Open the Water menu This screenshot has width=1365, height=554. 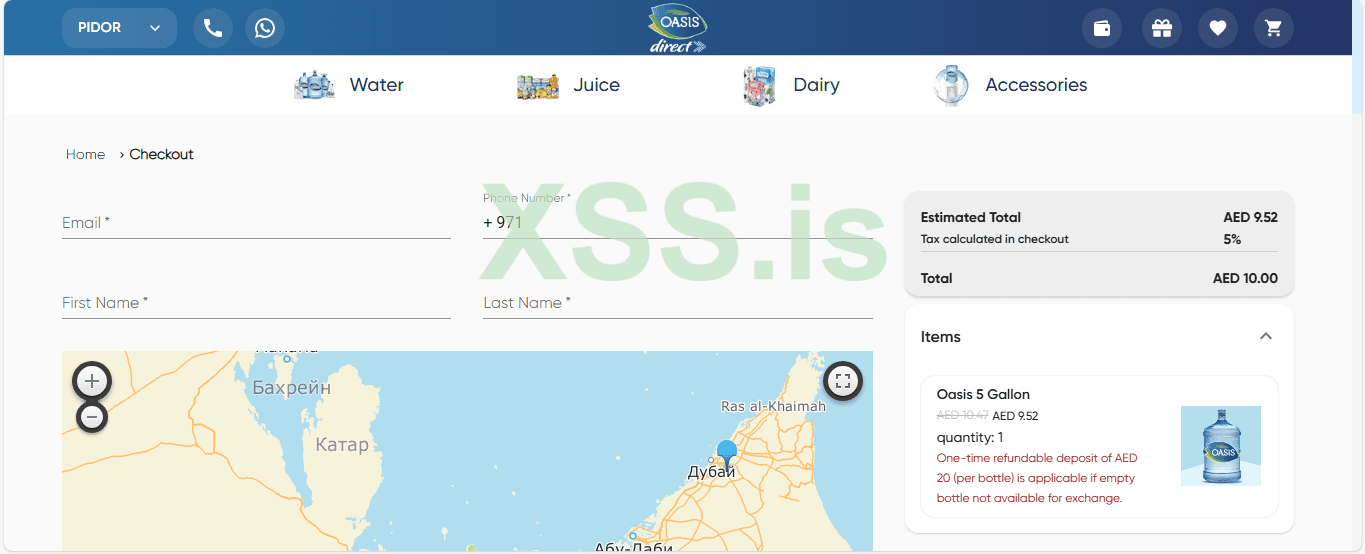click(x=377, y=85)
